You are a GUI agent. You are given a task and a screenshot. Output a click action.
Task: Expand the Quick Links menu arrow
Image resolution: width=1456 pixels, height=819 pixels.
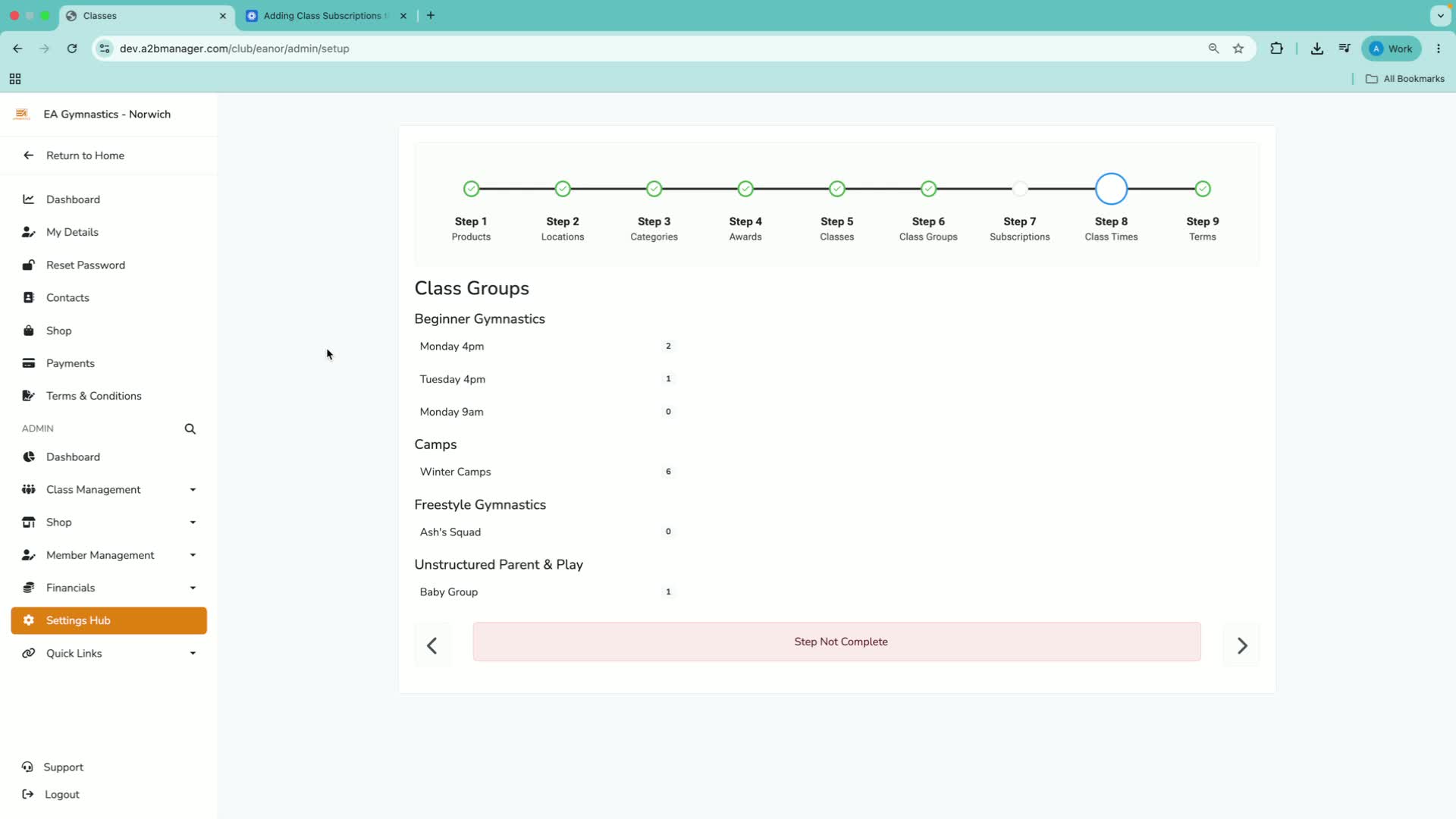(193, 653)
